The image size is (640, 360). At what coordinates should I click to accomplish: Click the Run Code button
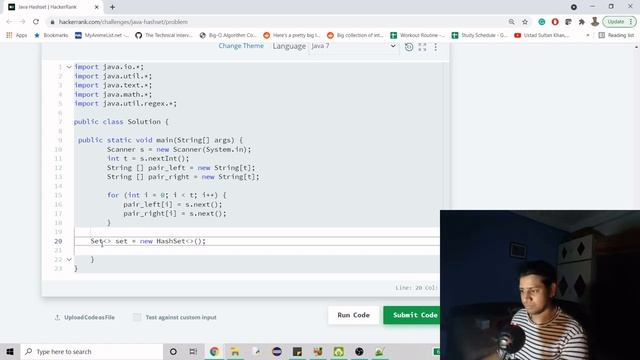(x=353, y=315)
